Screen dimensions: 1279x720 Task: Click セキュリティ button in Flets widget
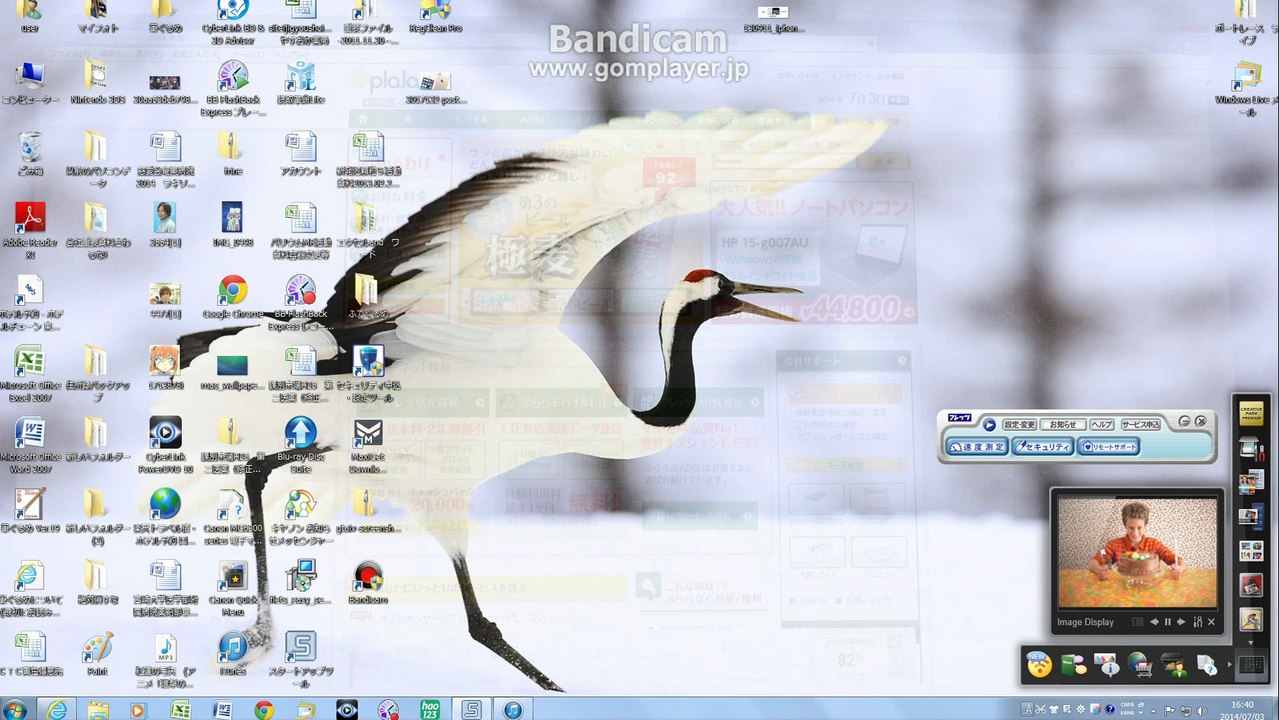coord(1042,447)
